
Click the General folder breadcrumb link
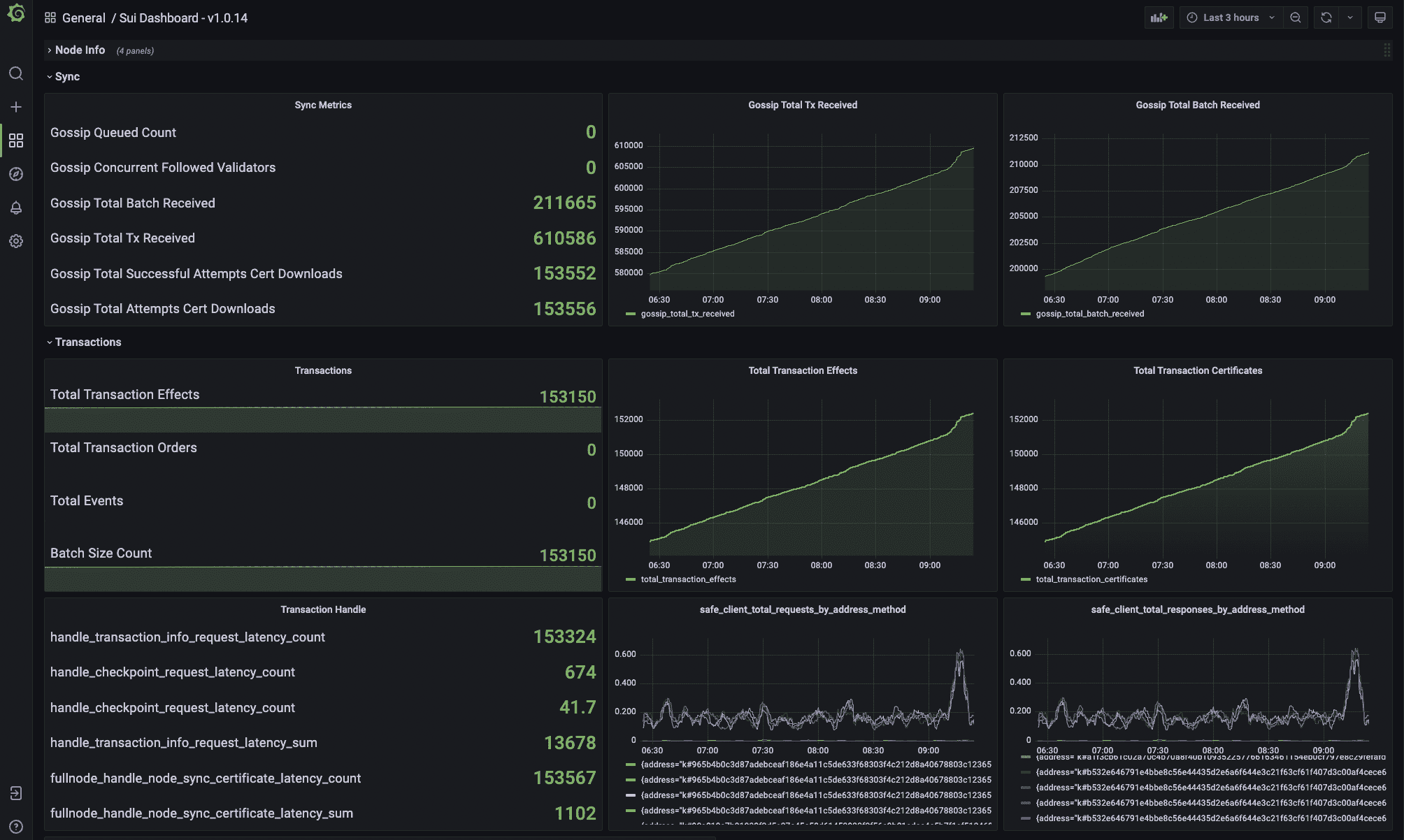click(83, 18)
